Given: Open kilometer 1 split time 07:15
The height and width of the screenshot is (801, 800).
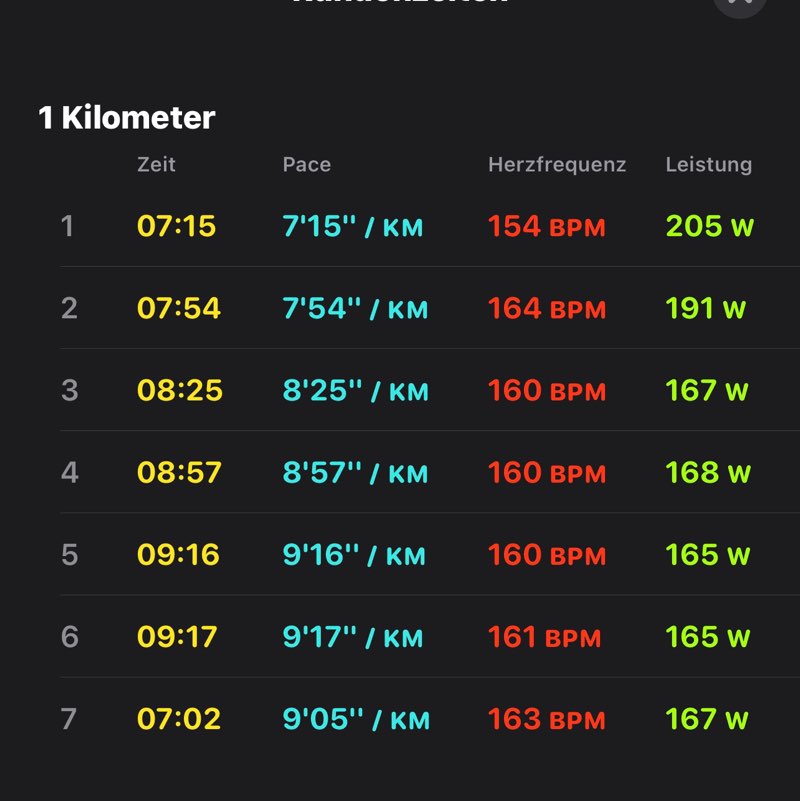Looking at the screenshot, I should click(176, 226).
